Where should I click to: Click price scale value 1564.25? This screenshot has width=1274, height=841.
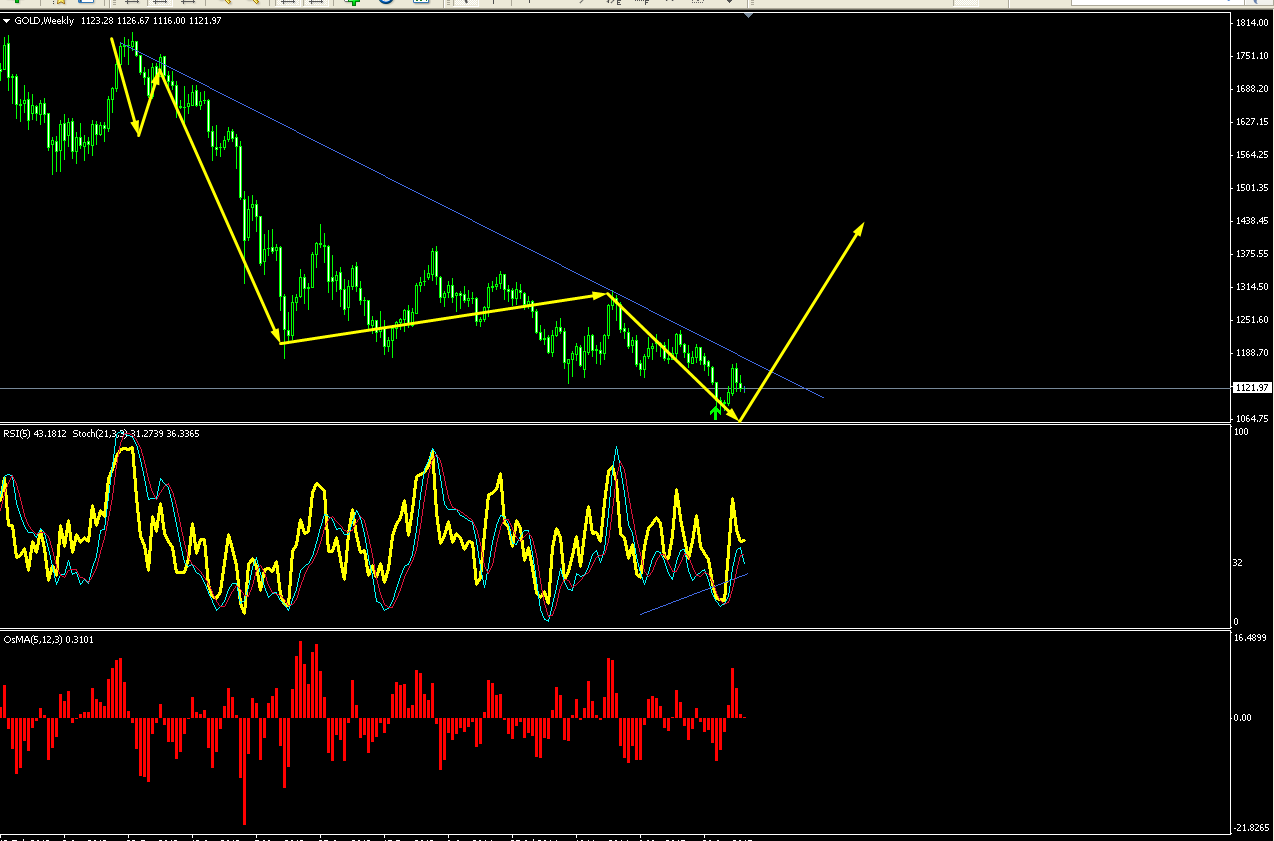pyautogui.click(x=1250, y=154)
